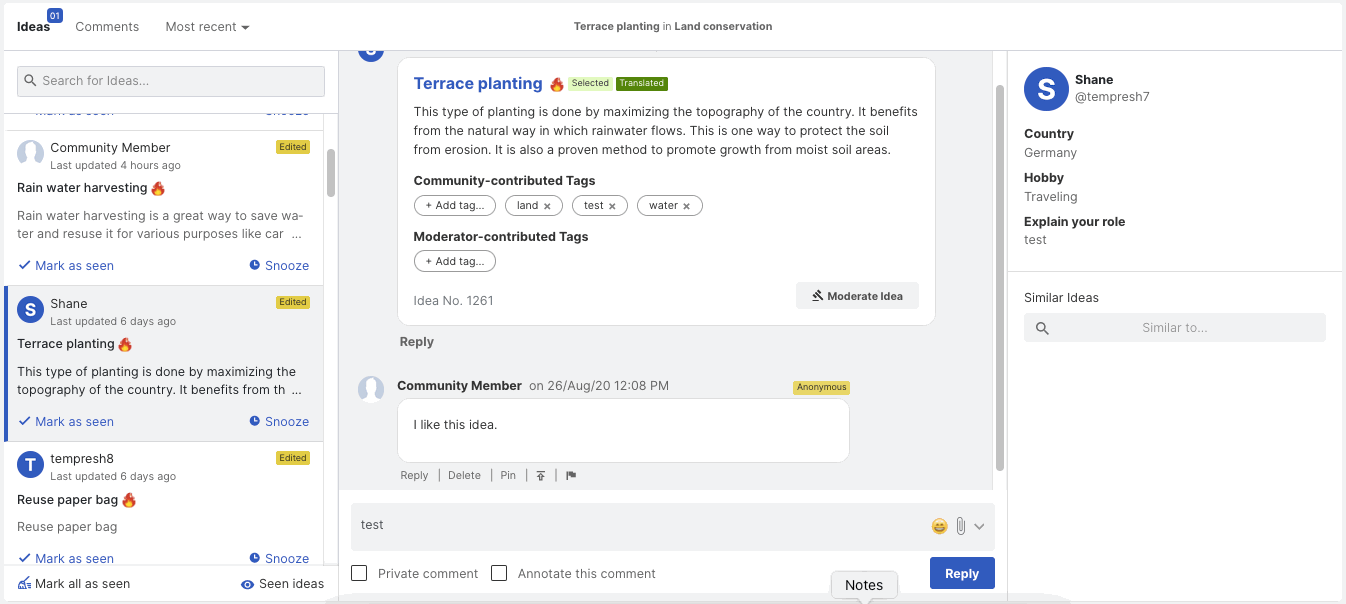
Task: Click the paperclip attachment icon
Action: tap(960, 526)
